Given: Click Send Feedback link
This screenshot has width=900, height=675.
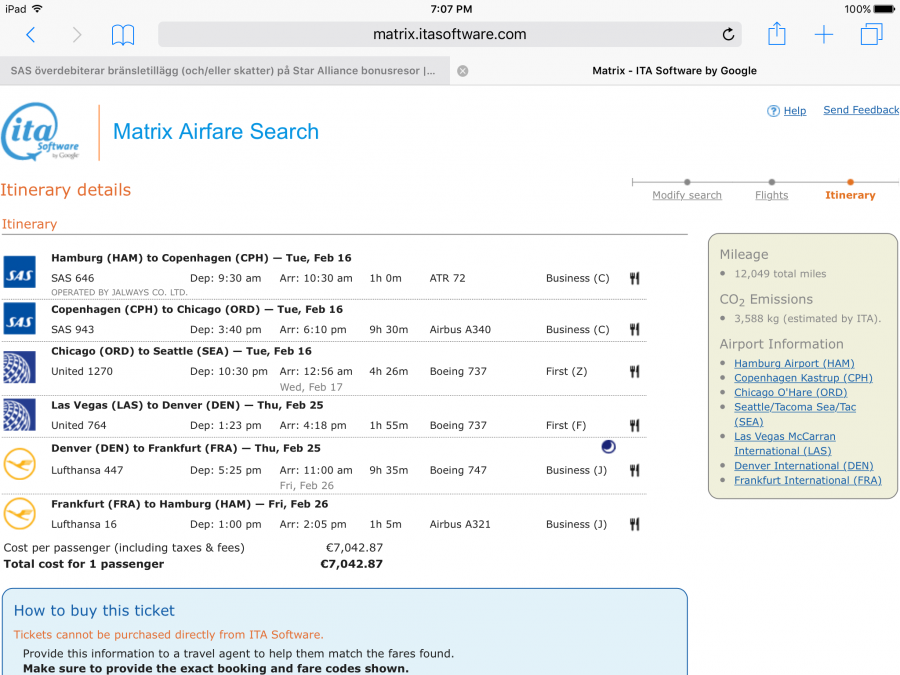Looking at the screenshot, I should (860, 110).
